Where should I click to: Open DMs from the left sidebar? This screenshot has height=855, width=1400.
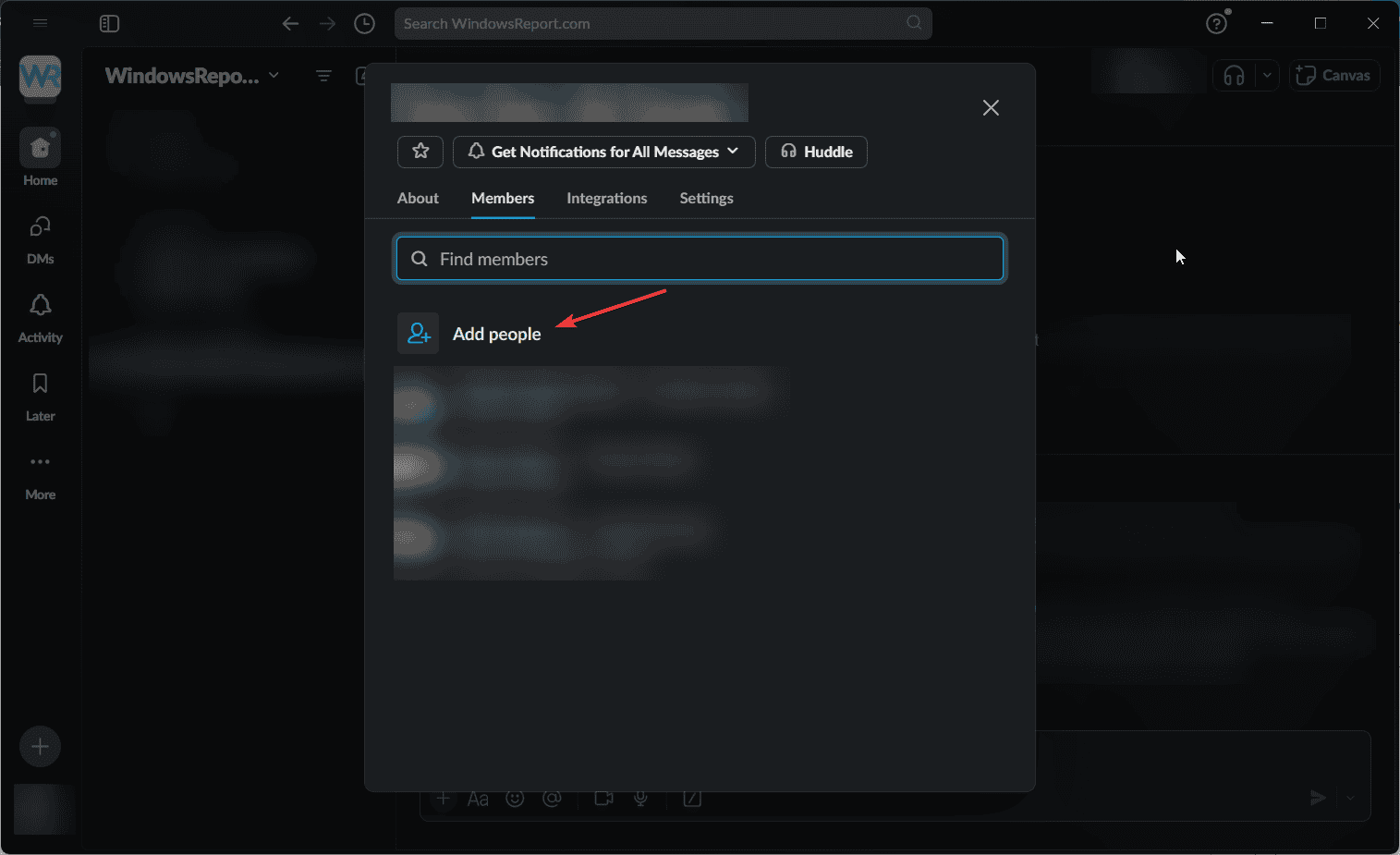(40, 238)
